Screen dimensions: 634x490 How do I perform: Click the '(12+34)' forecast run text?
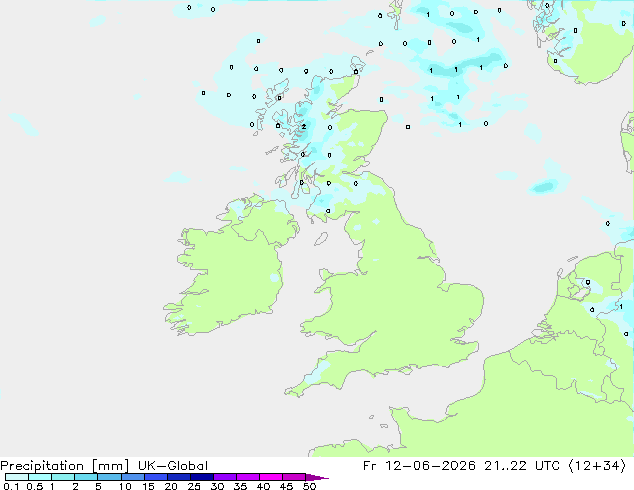tap(597, 466)
